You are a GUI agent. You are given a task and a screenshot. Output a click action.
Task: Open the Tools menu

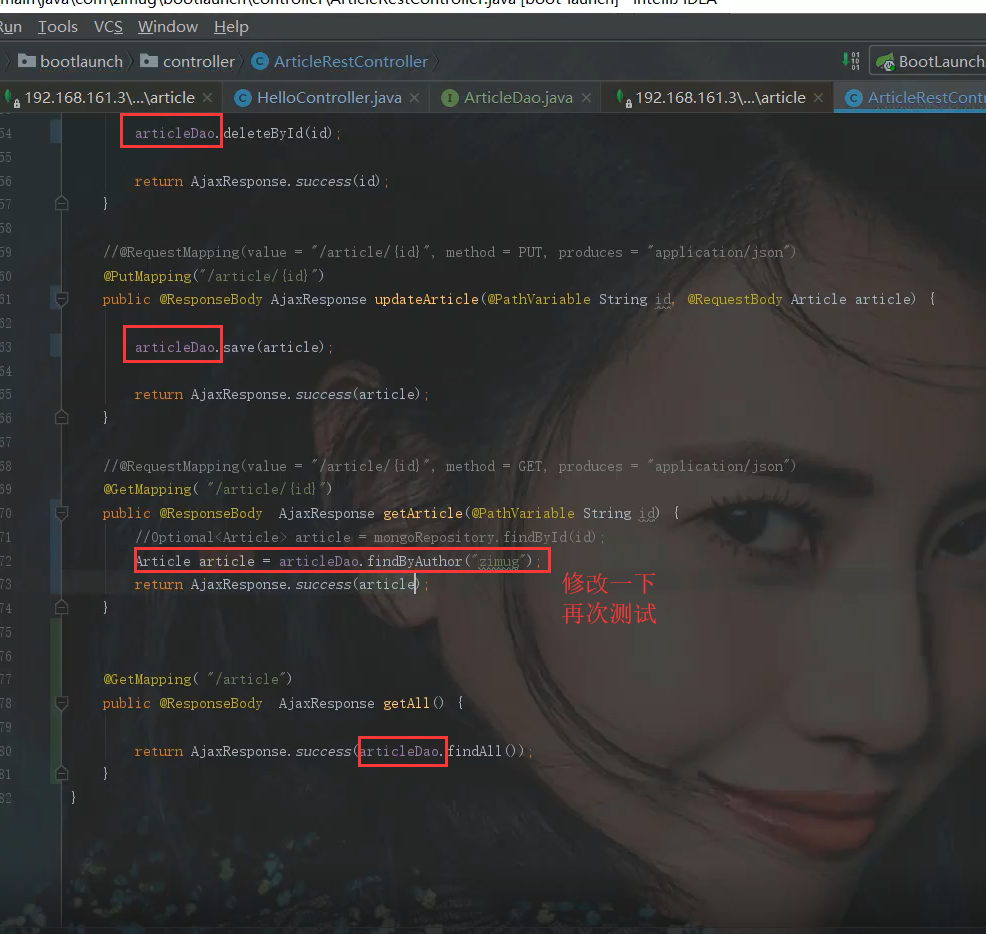pyautogui.click(x=58, y=27)
